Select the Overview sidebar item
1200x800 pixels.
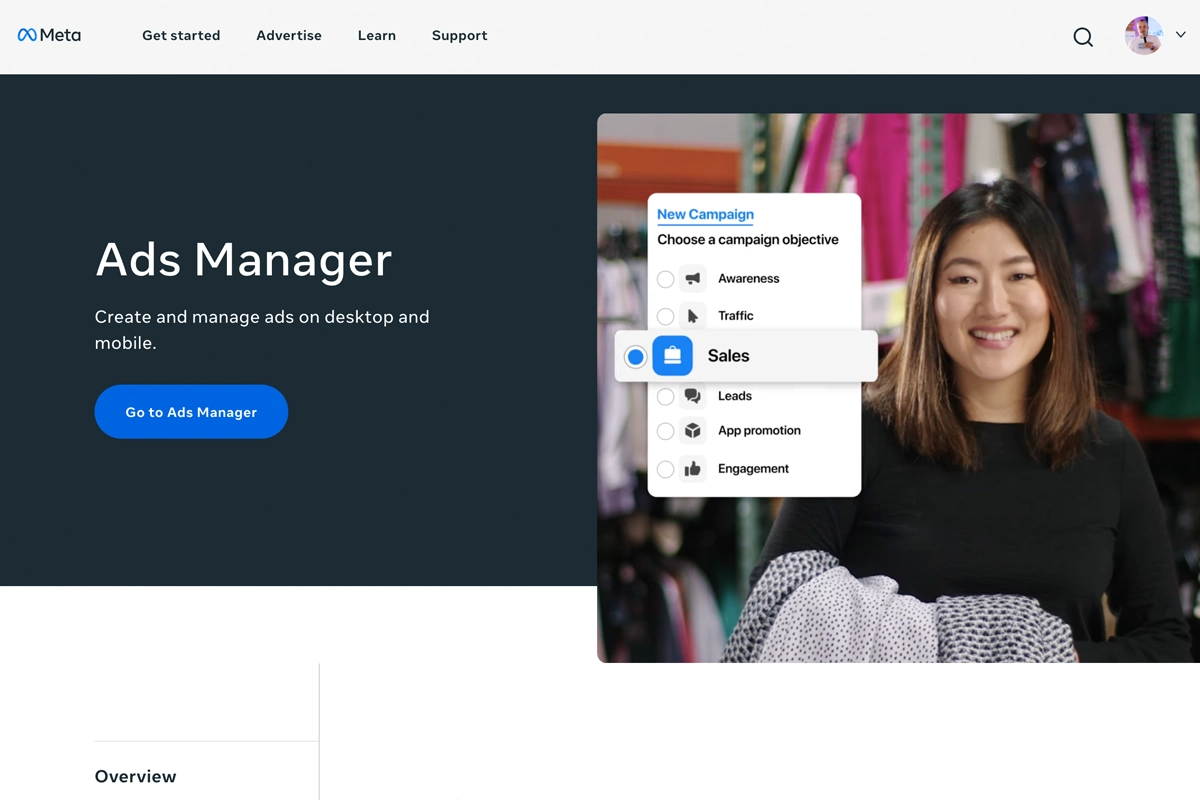click(x=135, y=776)
